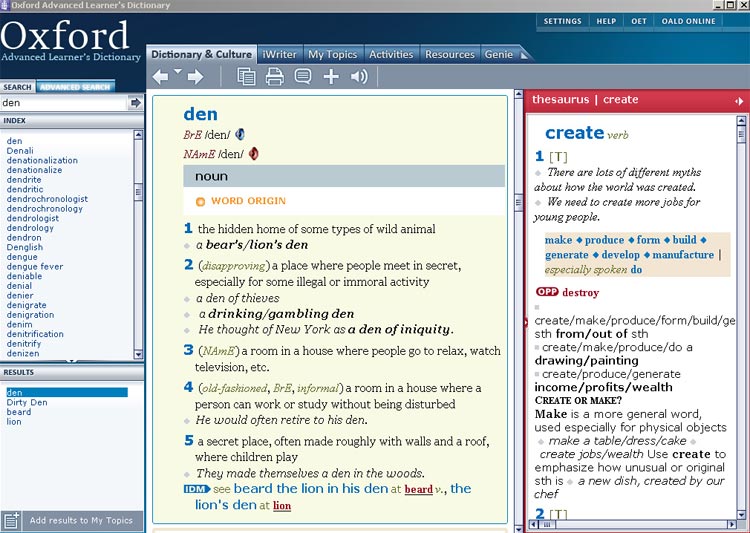
Task: Select Denglish in the index list
Action: click(25, 247)
